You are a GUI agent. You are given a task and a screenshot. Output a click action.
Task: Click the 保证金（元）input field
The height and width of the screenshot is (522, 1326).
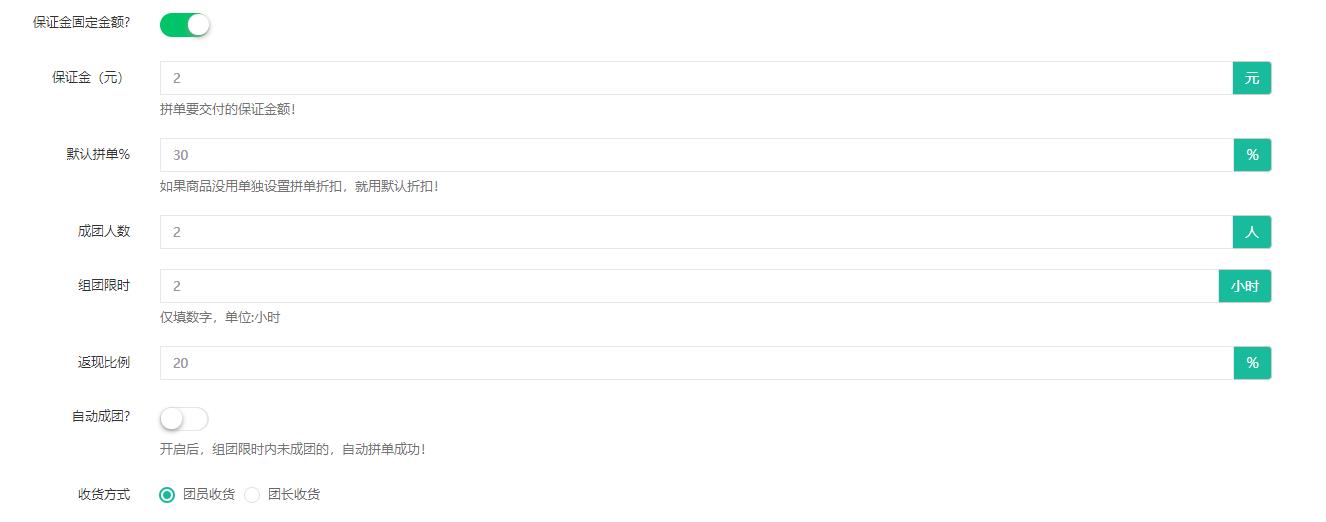[x=695, y=78]
